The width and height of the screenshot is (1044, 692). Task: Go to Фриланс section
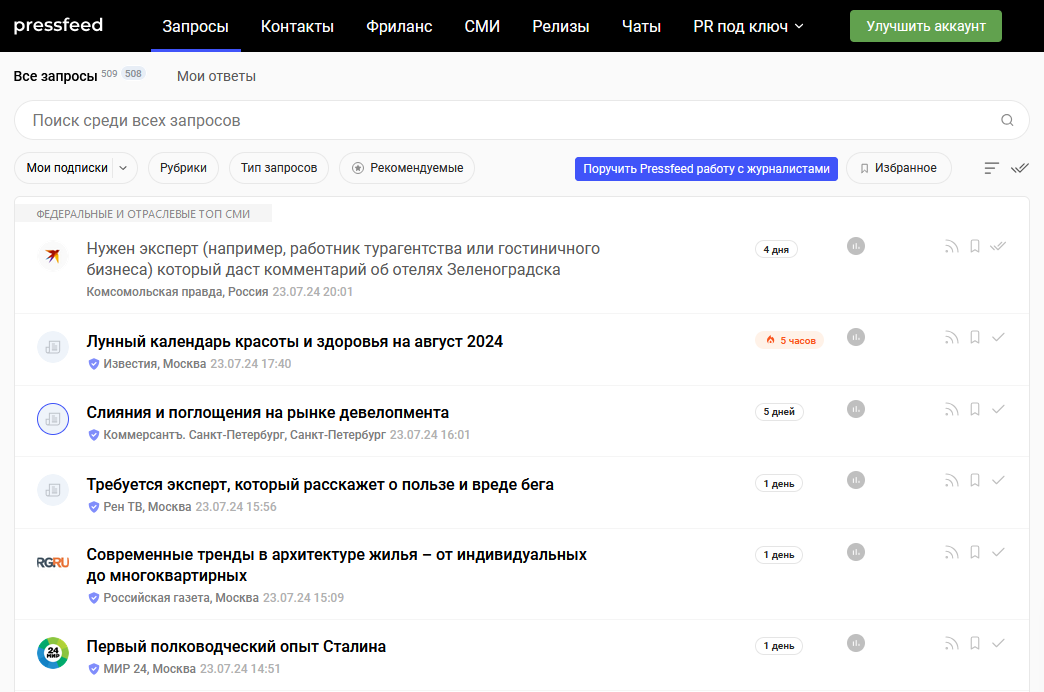point(399,26)
